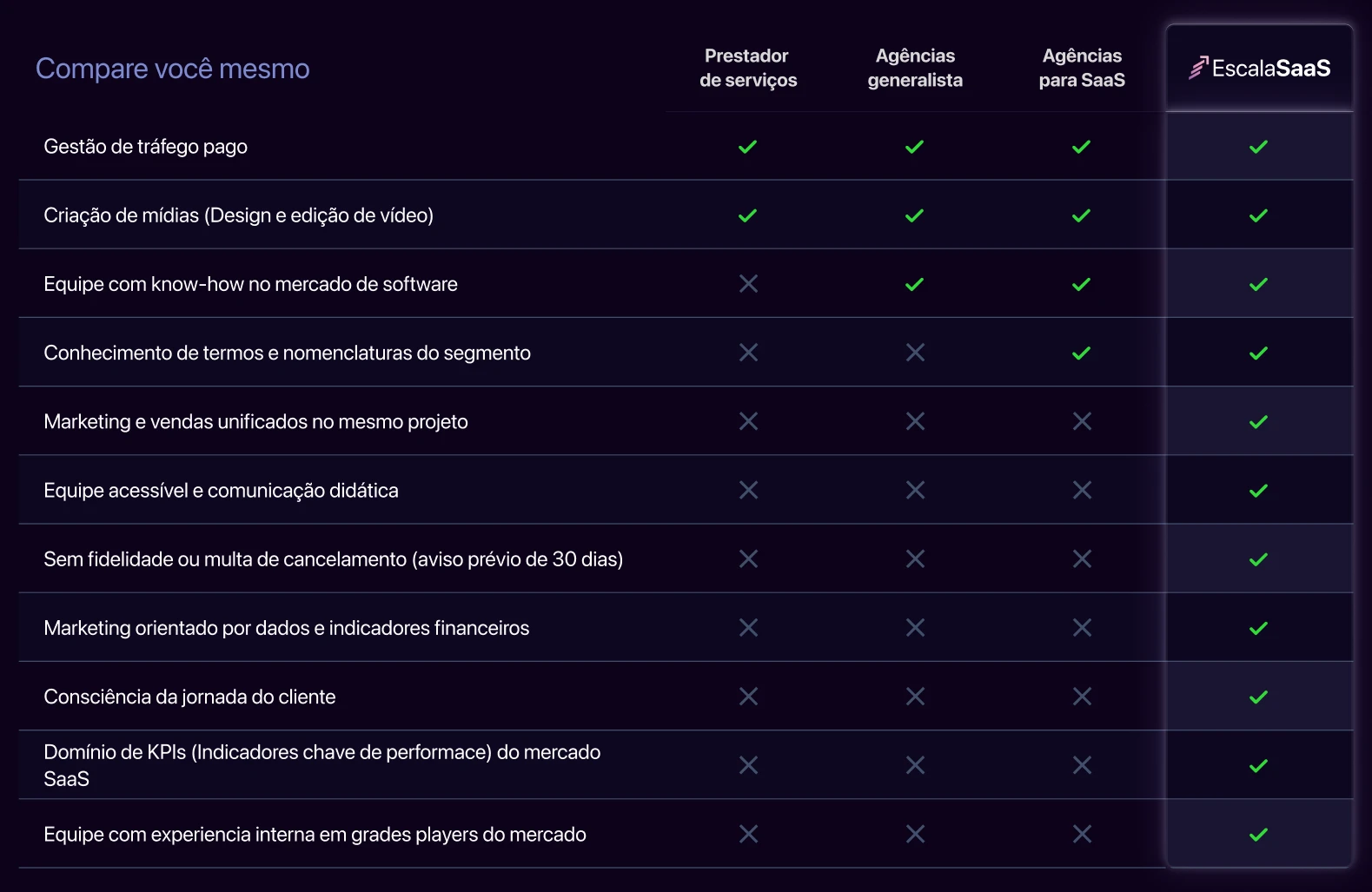
Task: Click Agências para SaaS X for Sem fidelidade row
Action: click(x=1082, y=558)
